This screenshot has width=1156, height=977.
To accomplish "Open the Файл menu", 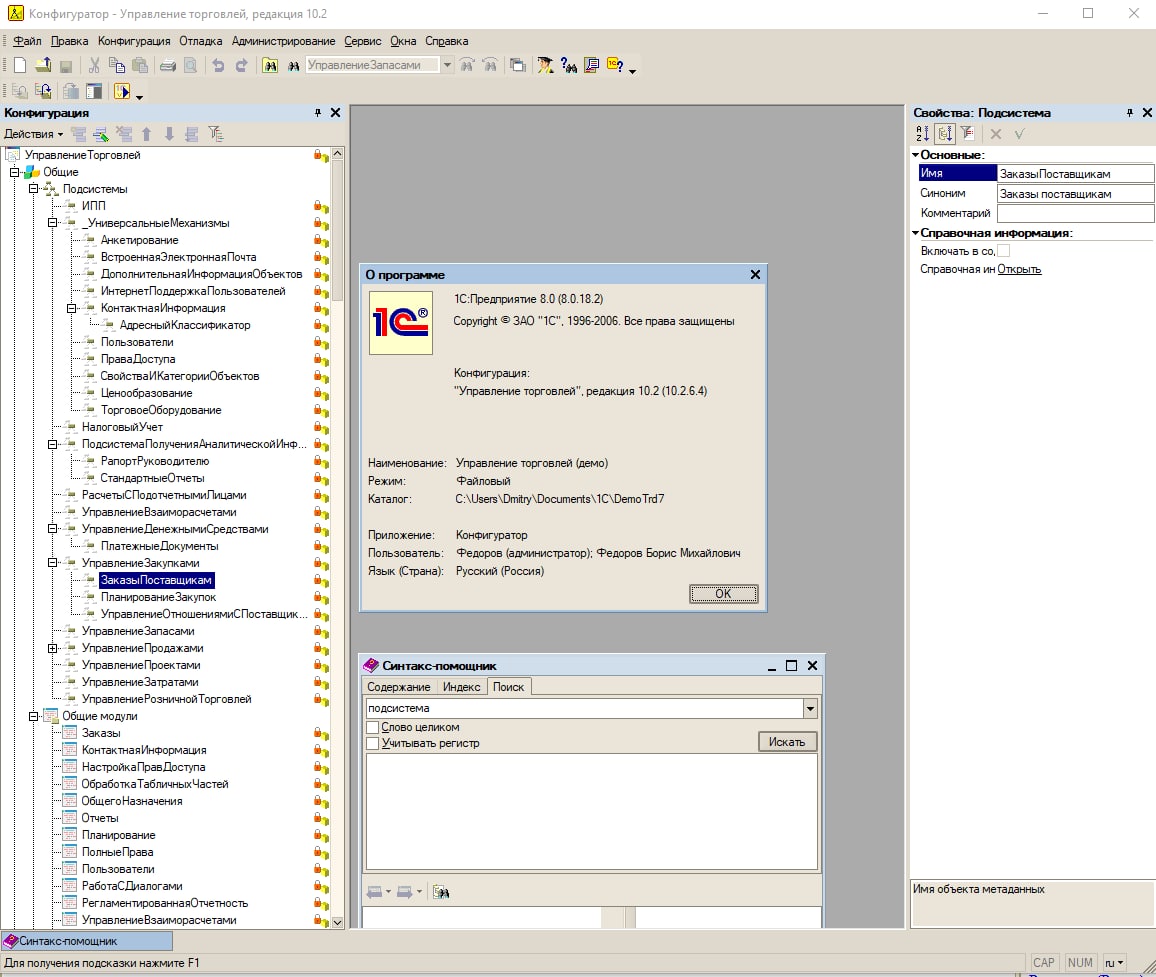I will tap(27, 41).
